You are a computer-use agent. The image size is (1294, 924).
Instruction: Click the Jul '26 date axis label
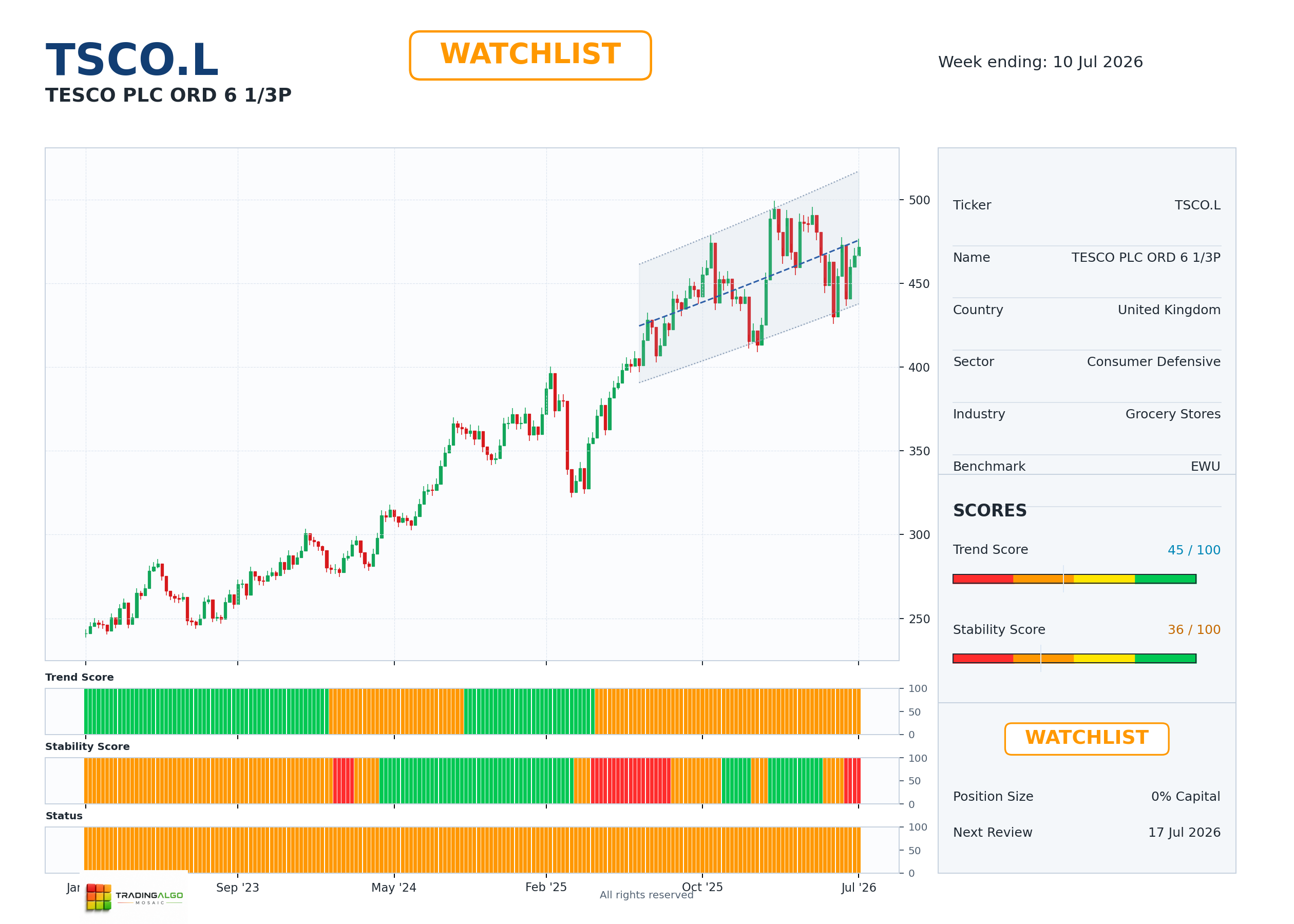point(859,888)
